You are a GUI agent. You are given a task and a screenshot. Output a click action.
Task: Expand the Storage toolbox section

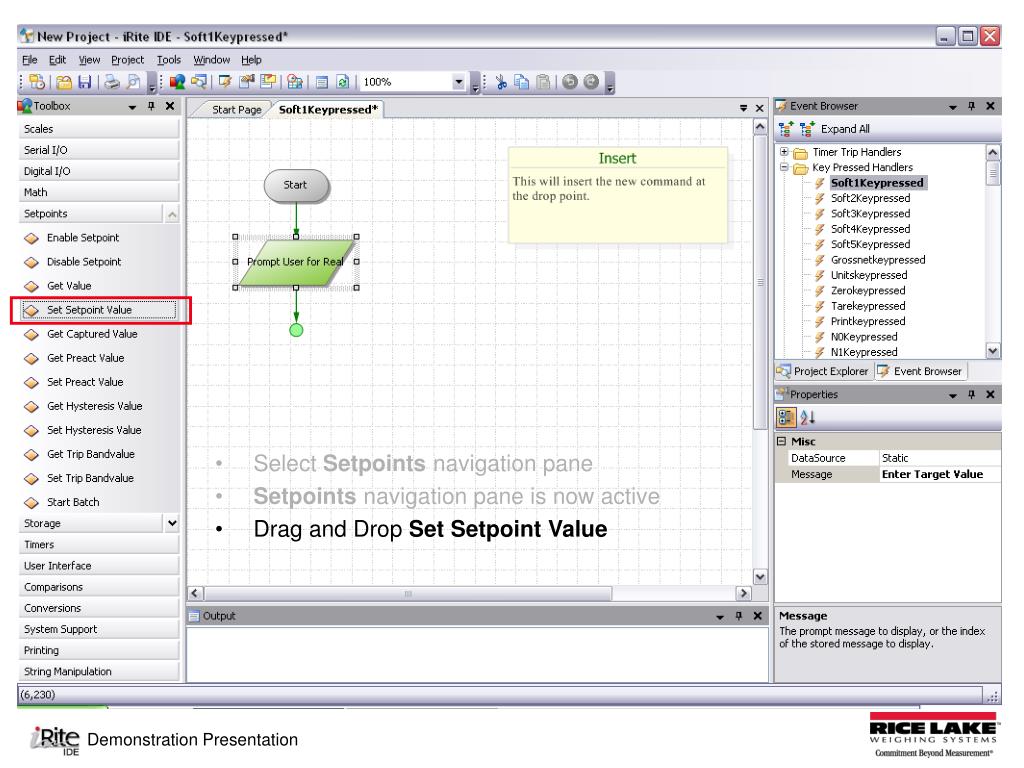[x=172, y=523]
